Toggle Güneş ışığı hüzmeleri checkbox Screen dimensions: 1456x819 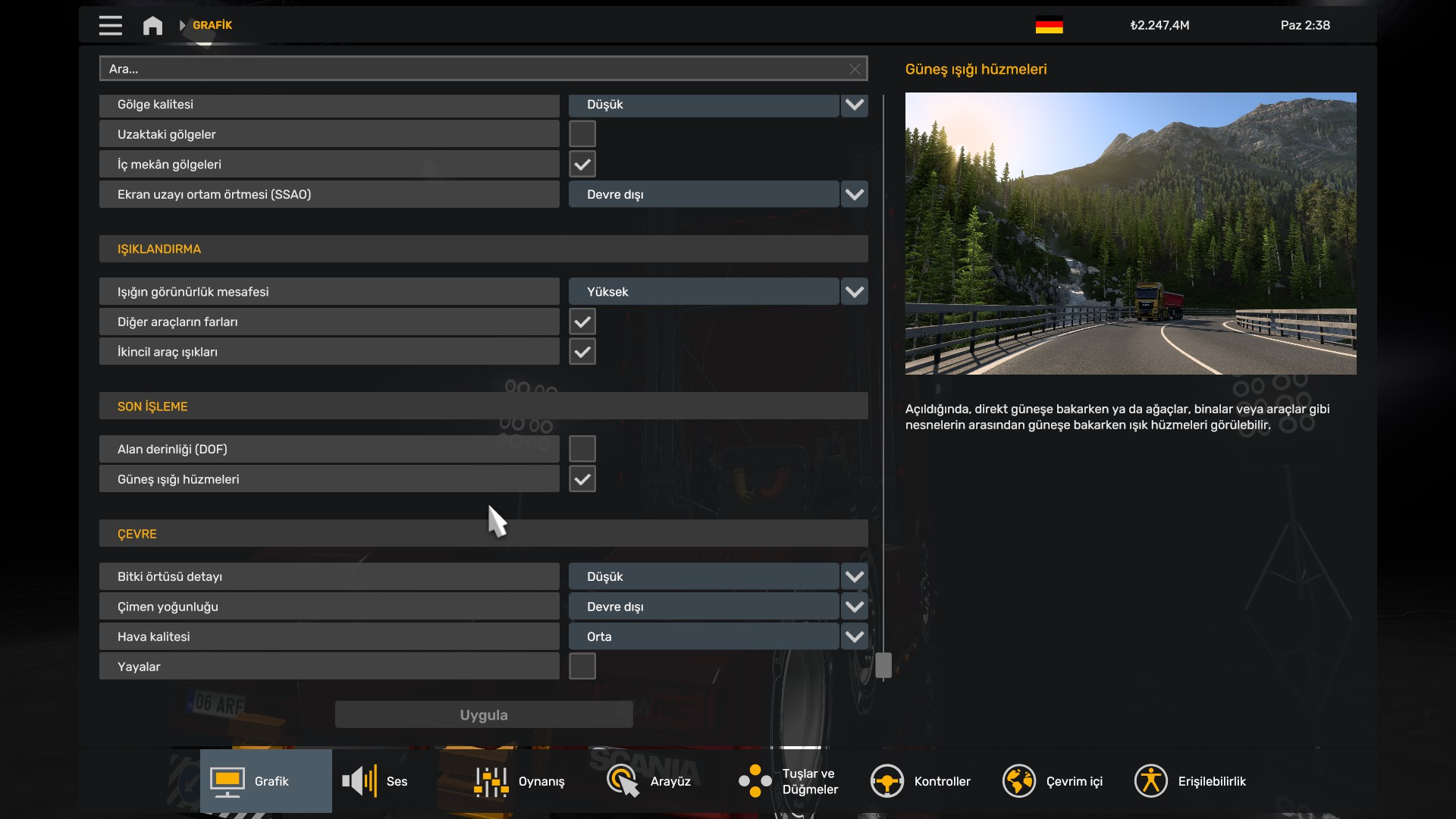582,479
